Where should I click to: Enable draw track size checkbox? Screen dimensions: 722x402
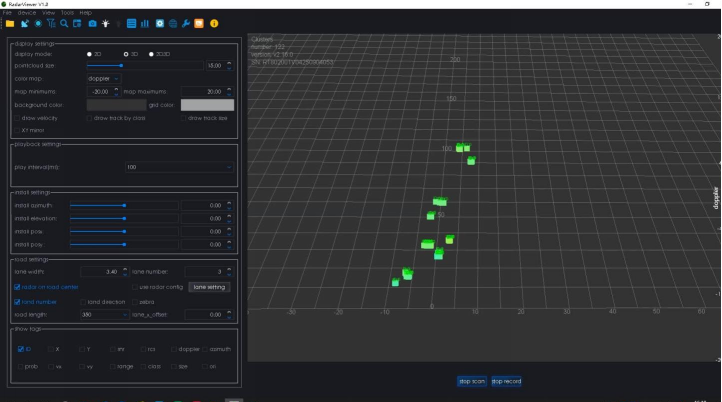184,118
